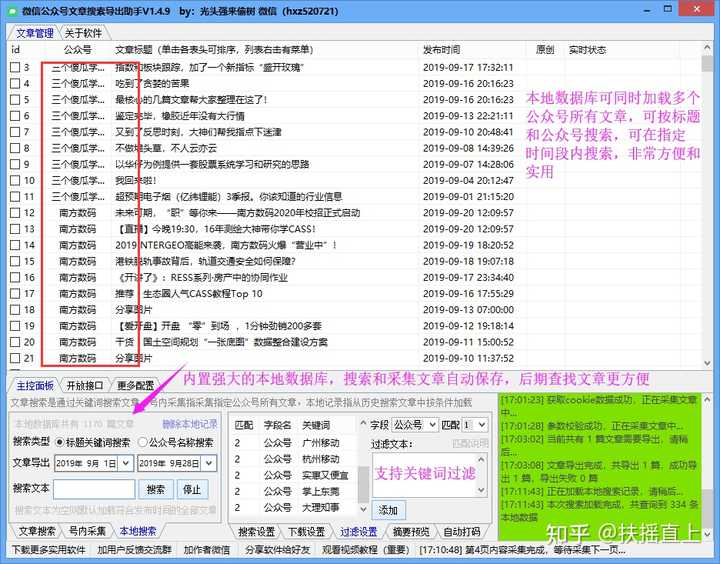
Task: Click 加作者微信 in the status bar
Action: (207, 550)
